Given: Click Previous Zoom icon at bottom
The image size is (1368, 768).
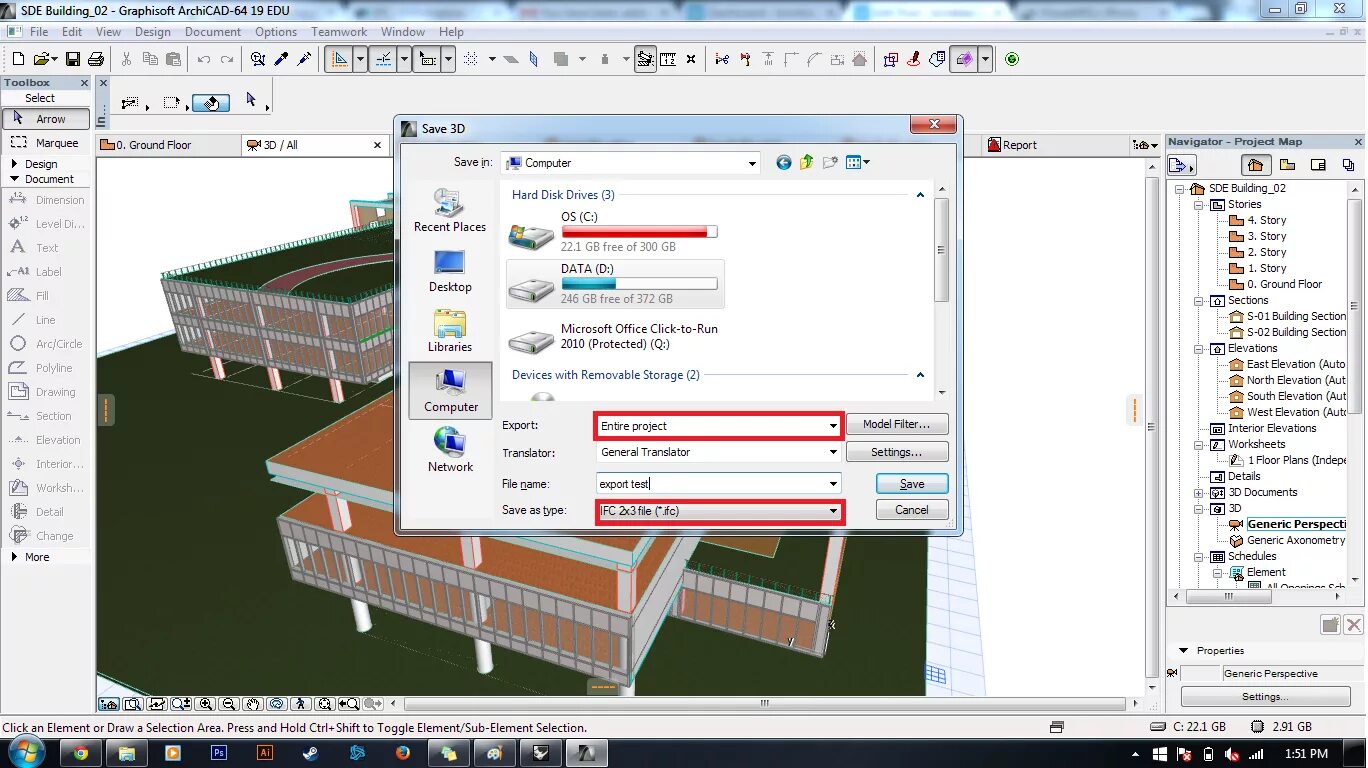Looking at the screenshot, I should point(348,704).
